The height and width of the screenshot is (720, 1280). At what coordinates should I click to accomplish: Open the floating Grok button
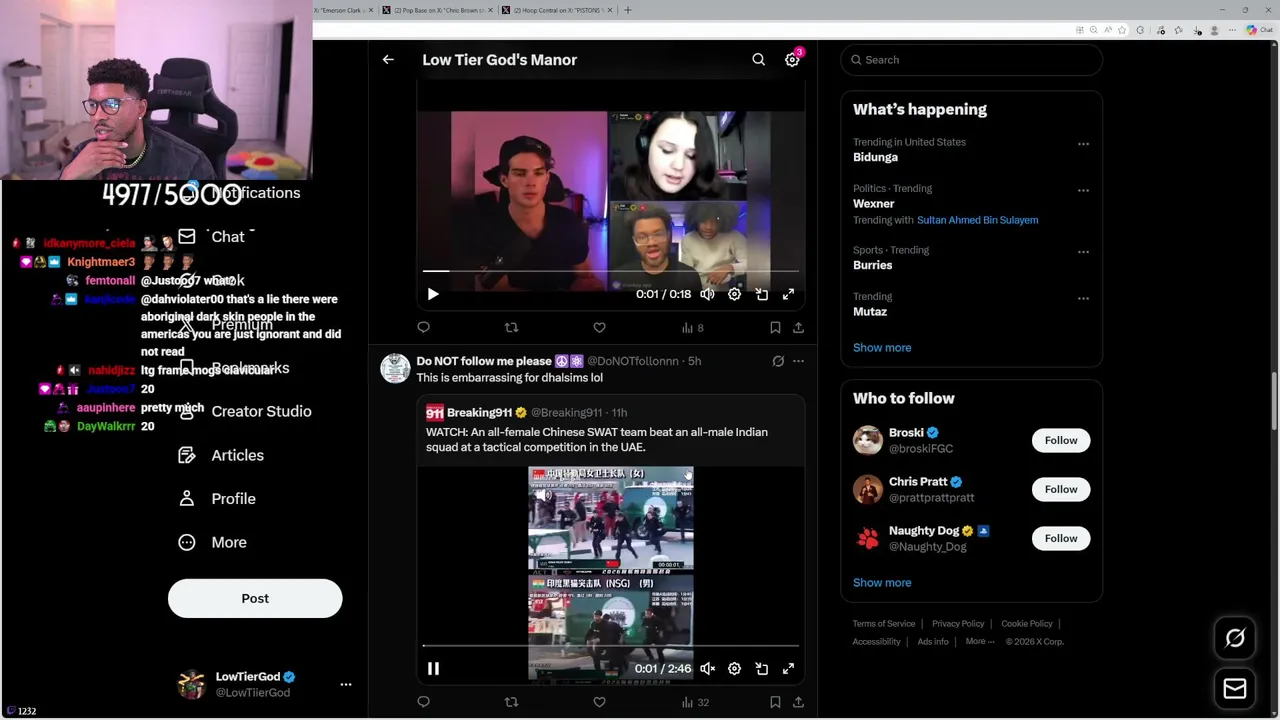[1235, 638]
